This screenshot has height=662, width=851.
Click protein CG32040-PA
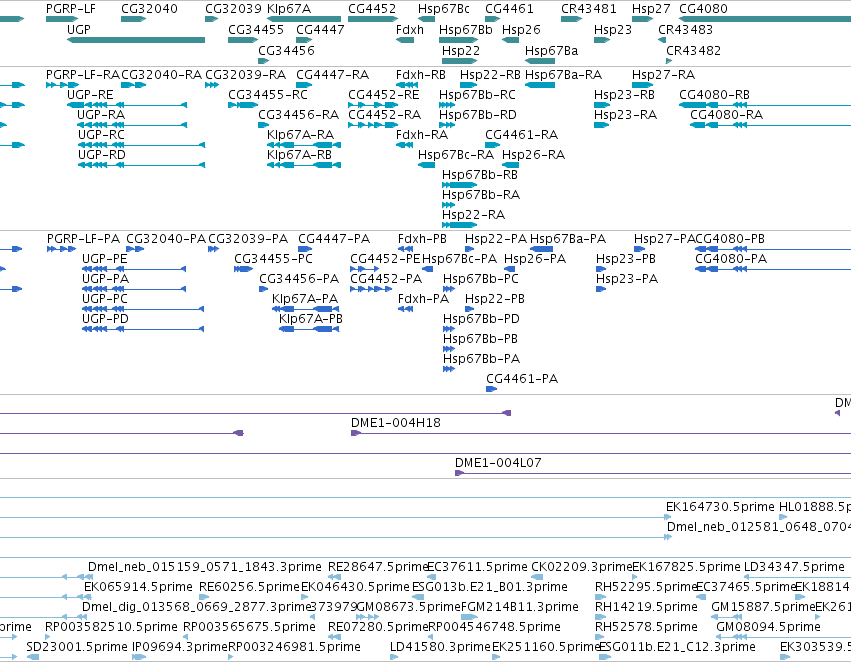pos(166,238)
